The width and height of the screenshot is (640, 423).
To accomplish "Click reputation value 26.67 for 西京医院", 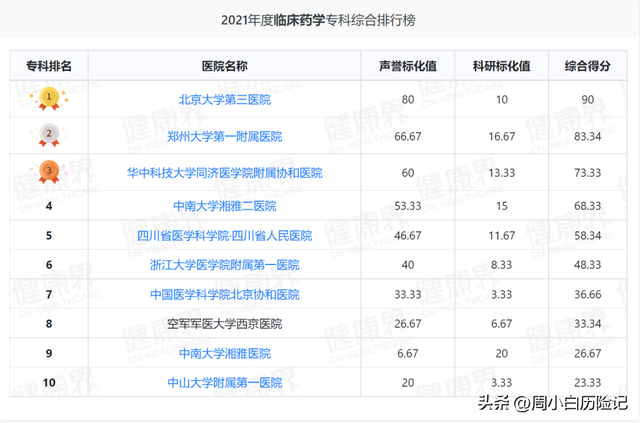I will pos(408,324).
